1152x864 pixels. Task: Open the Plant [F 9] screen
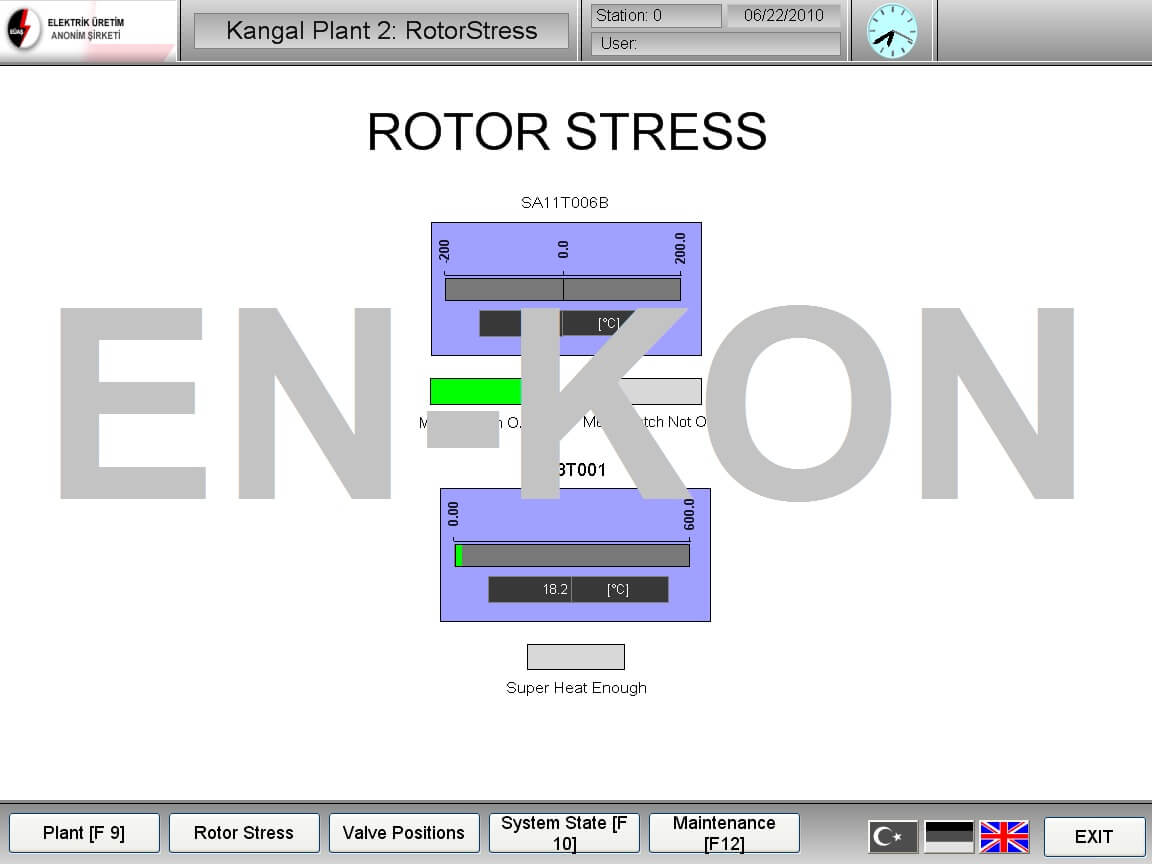point(84,833)
